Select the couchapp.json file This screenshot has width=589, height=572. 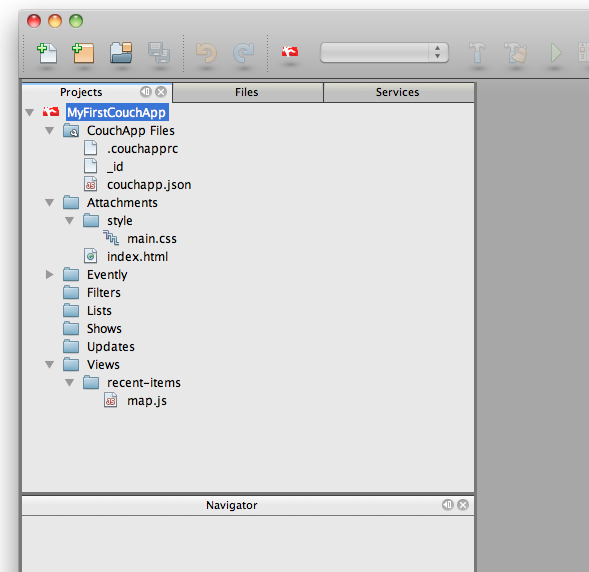149,185
